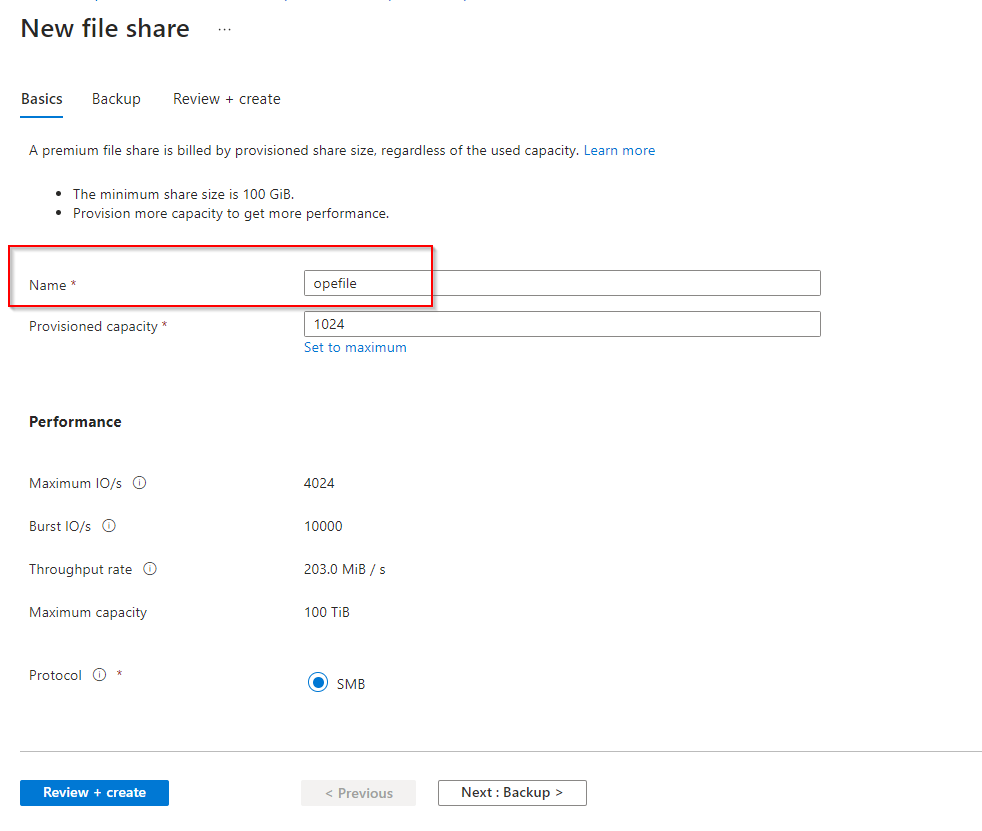Viewport: 982px width, 831px height.
Task: Click the Throughput rate info icon
Action: tap(150, 569)
